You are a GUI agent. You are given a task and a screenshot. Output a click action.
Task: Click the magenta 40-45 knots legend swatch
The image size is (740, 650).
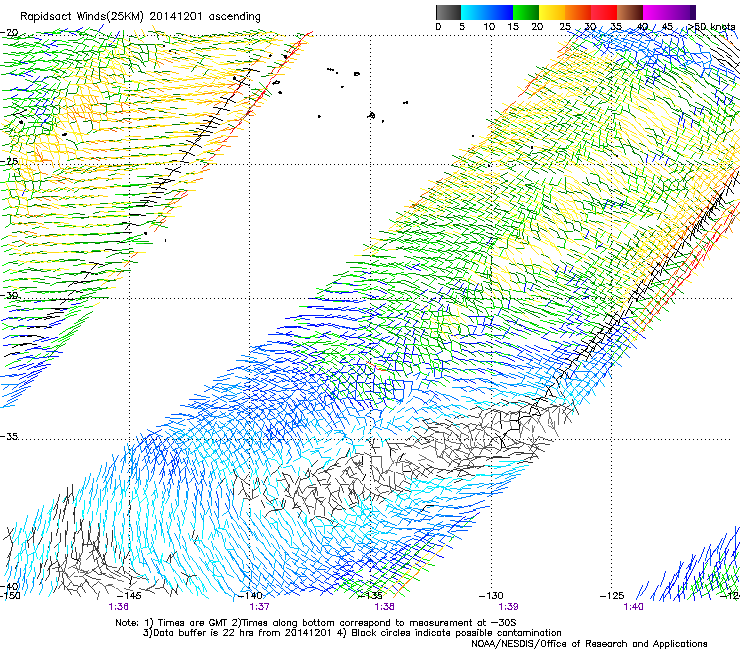point(656,12)
